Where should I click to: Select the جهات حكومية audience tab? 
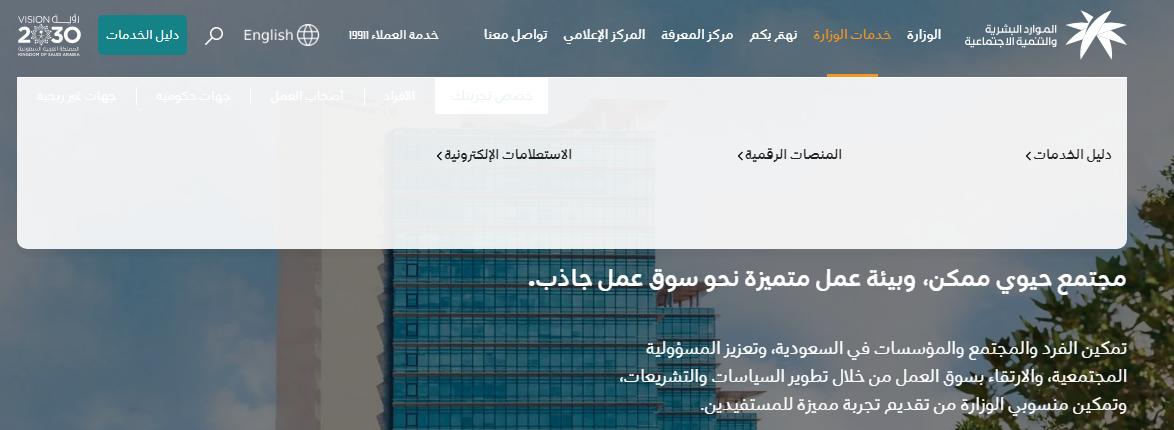pyautogui.click(x=193, y=97)
